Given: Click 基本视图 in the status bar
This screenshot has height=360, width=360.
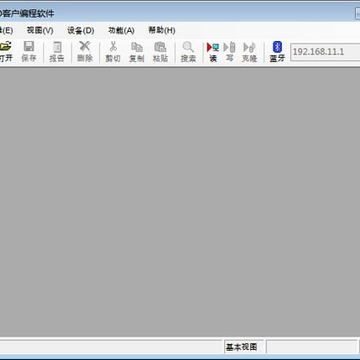Looking at the screenshot, I should 242,347.
